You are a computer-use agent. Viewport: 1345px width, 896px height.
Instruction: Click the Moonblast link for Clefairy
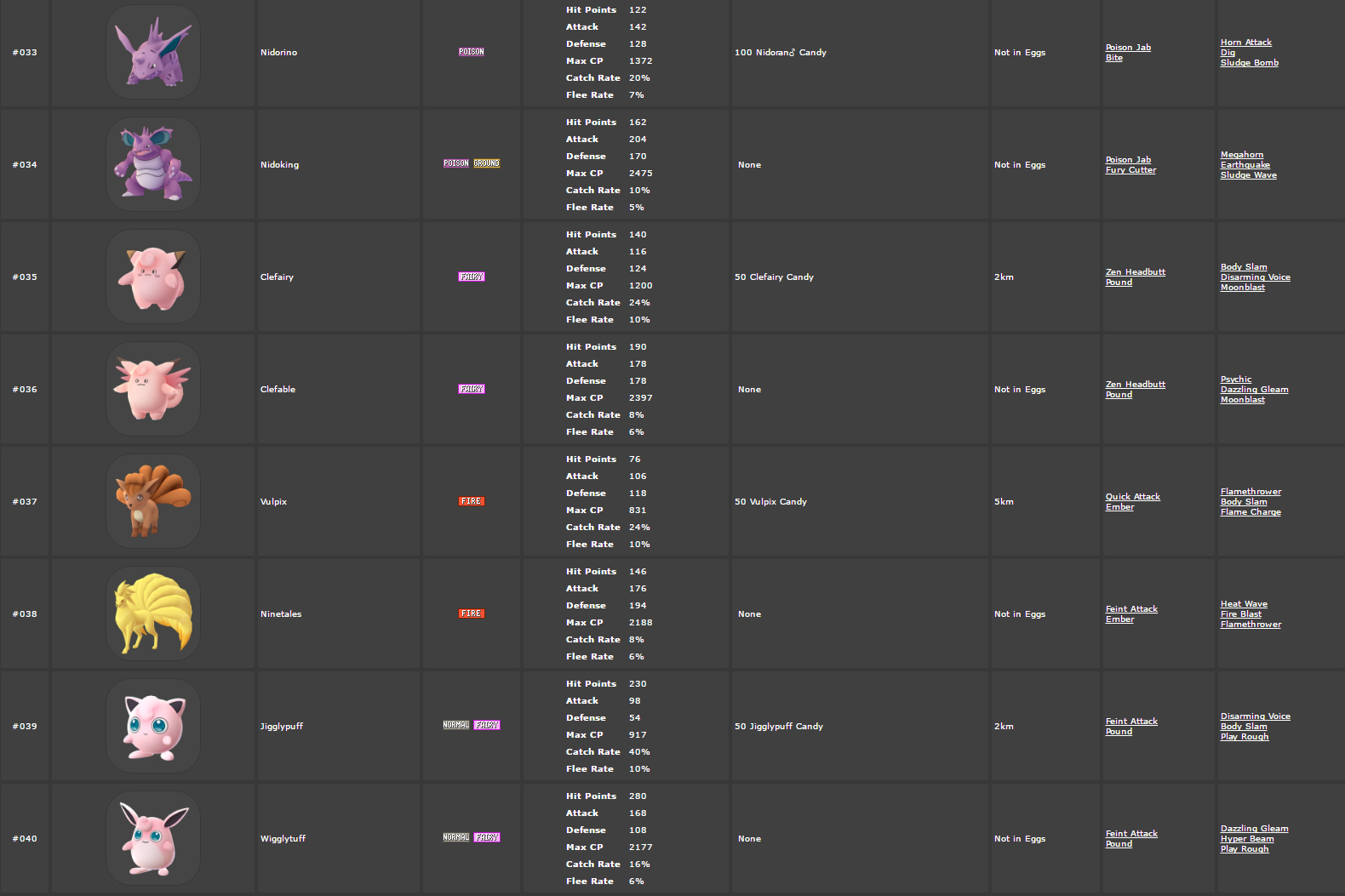1242,287
